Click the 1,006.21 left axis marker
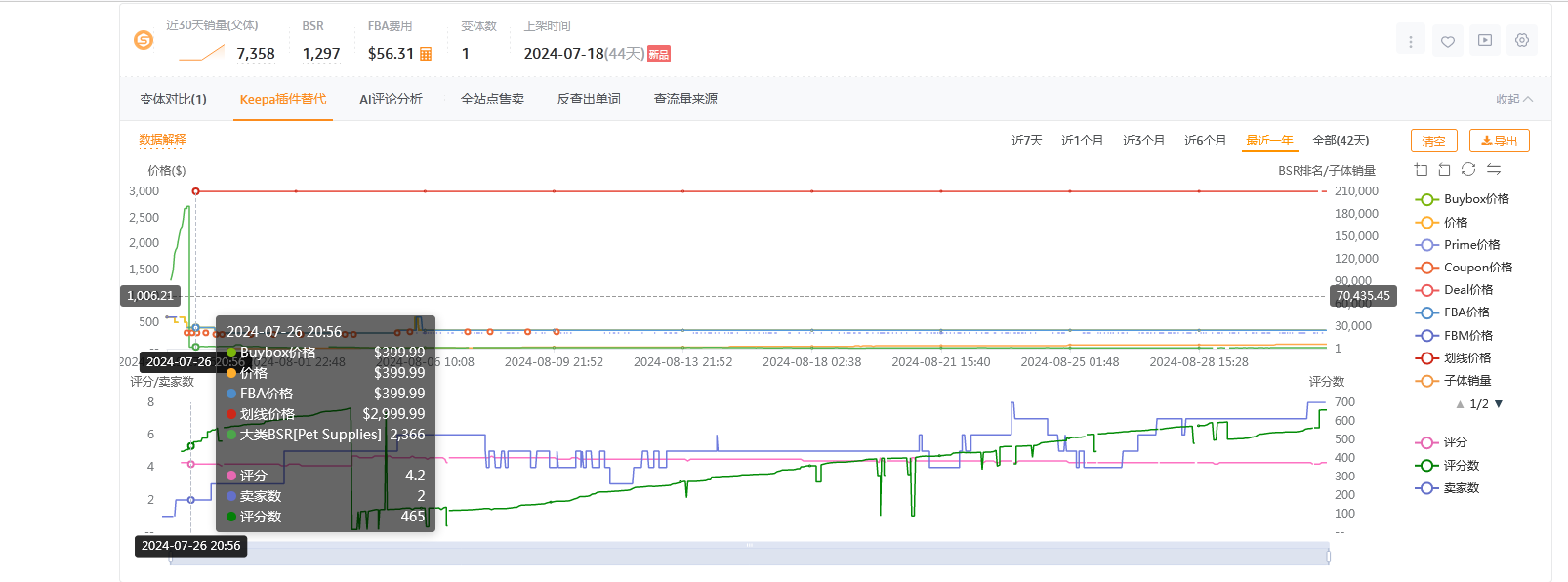1568x582 pixels. [150, 296]
